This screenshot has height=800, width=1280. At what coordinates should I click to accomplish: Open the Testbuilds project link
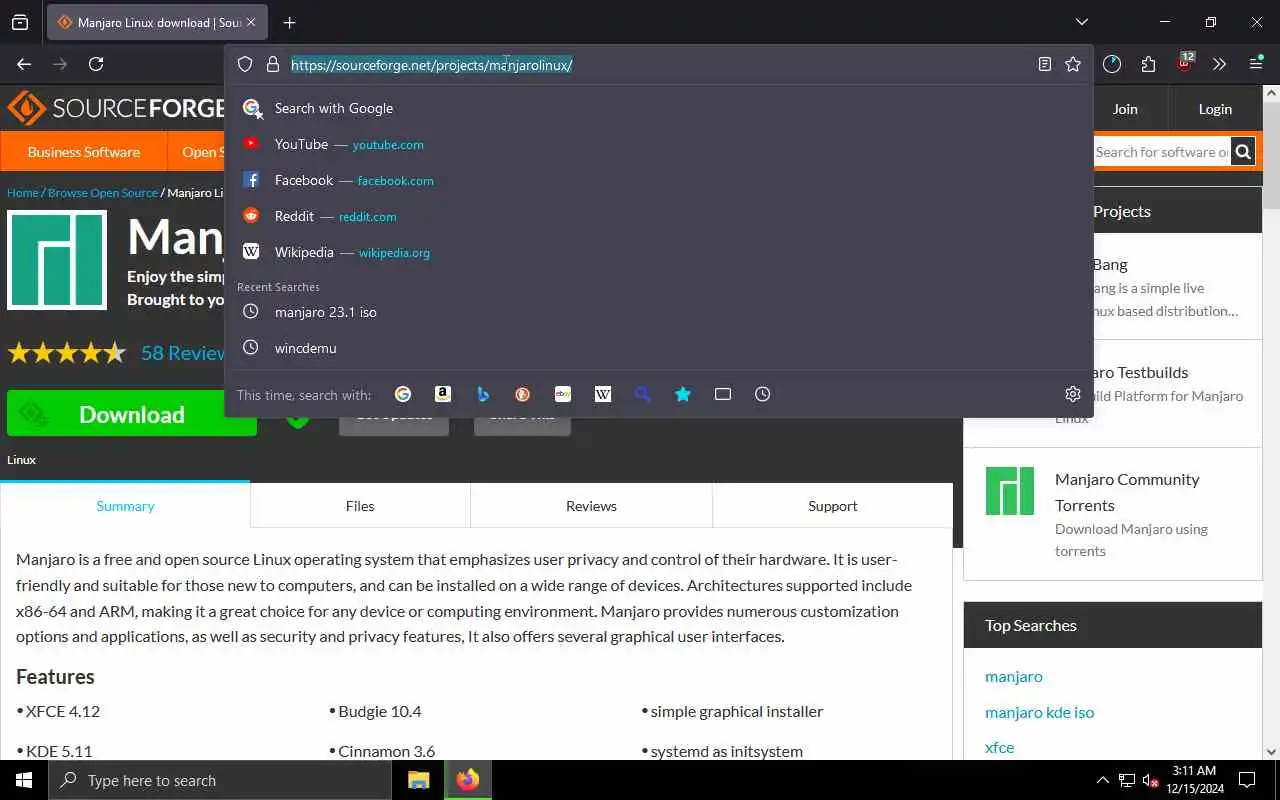tap(1139, 372)
